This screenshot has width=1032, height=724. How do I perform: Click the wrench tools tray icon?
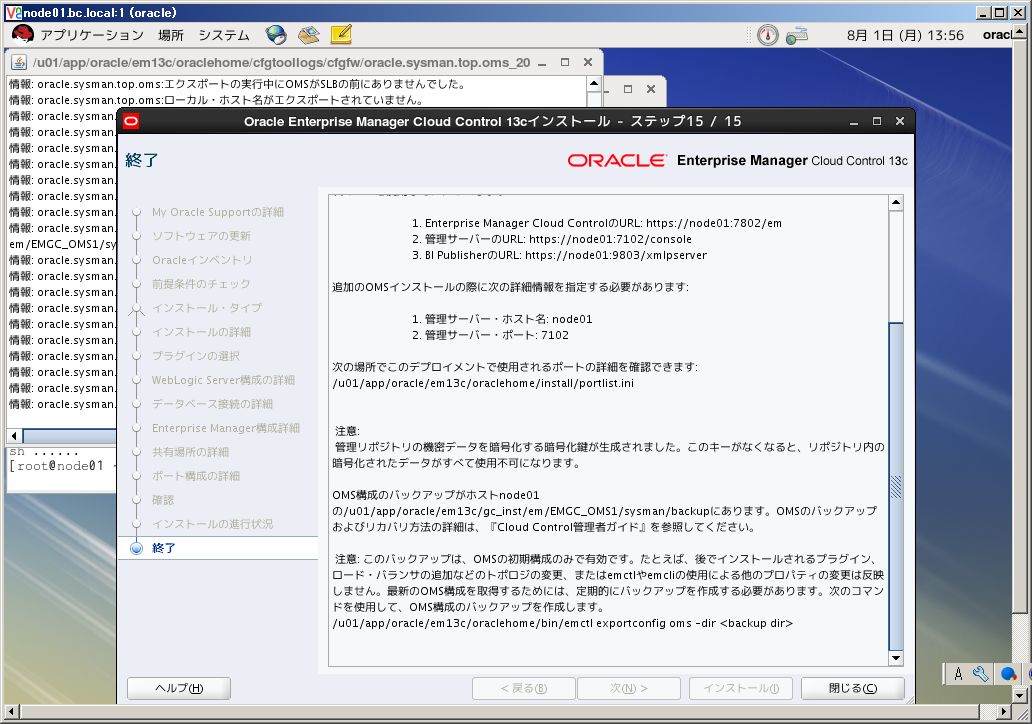(x=981, y=674)
